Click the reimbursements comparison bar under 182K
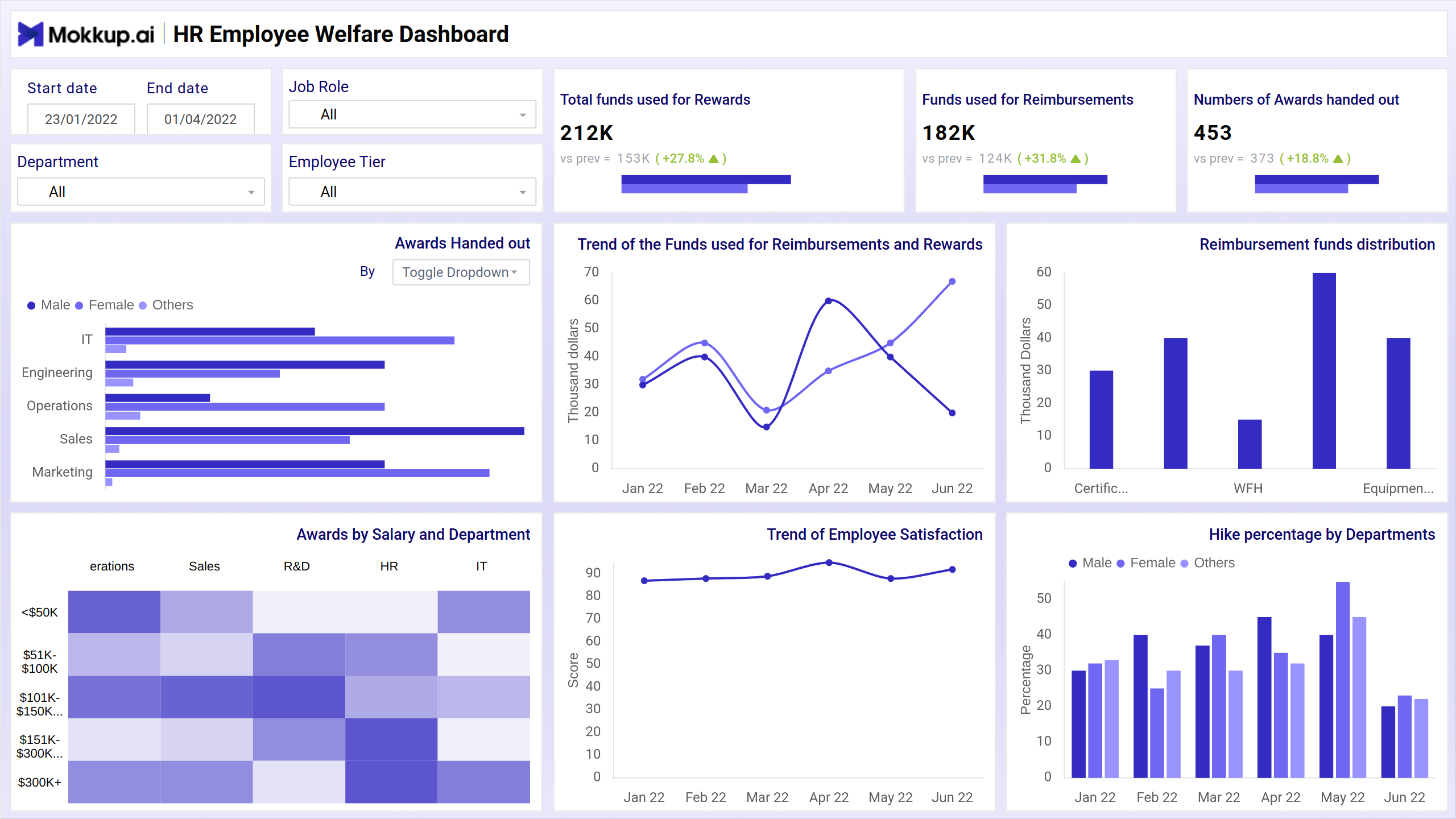The width and height of the screenshot is (1456, 819). pos(1045,184)
